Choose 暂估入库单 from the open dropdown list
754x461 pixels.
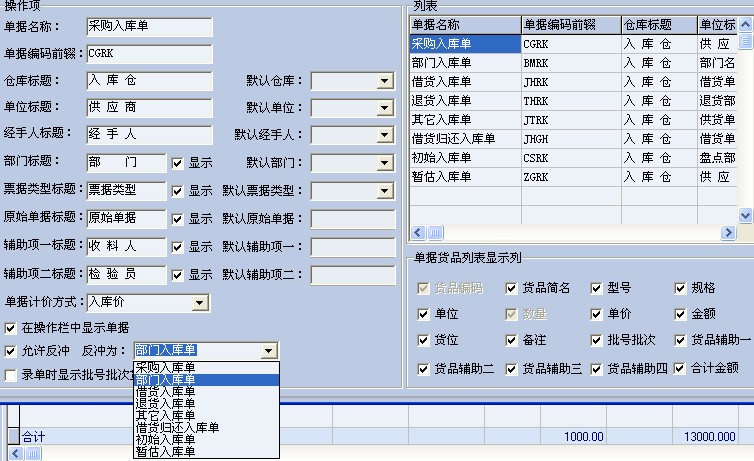point(166,451)
